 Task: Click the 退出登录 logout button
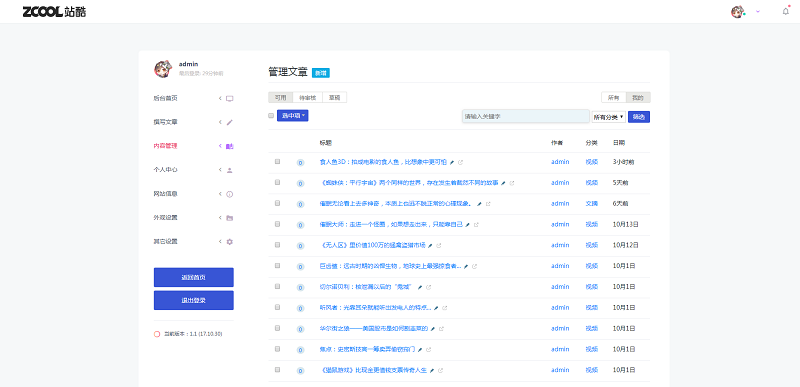click(194, 300)
